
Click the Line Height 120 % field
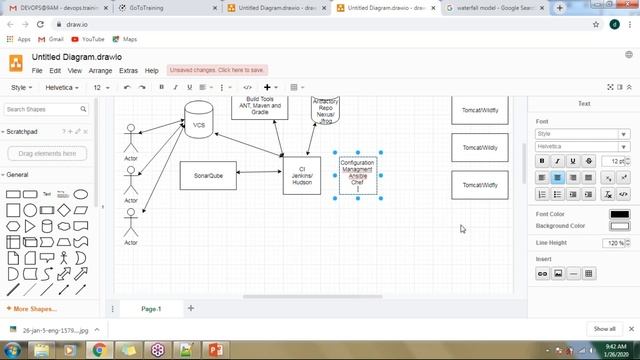[613, 243]
